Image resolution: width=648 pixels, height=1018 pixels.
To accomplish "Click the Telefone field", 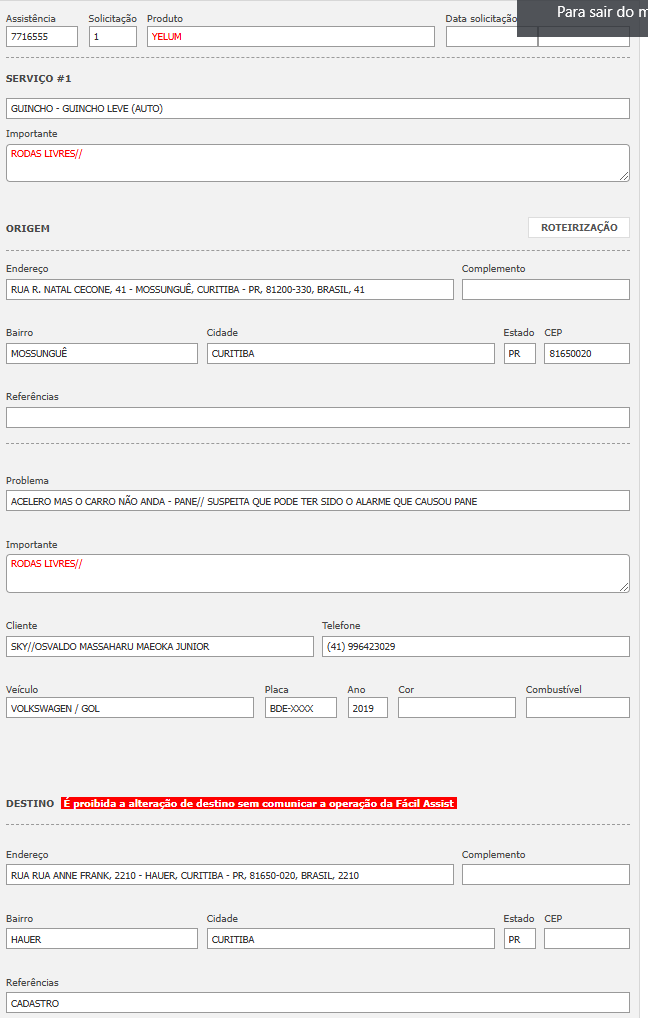I will click(475, 647).
